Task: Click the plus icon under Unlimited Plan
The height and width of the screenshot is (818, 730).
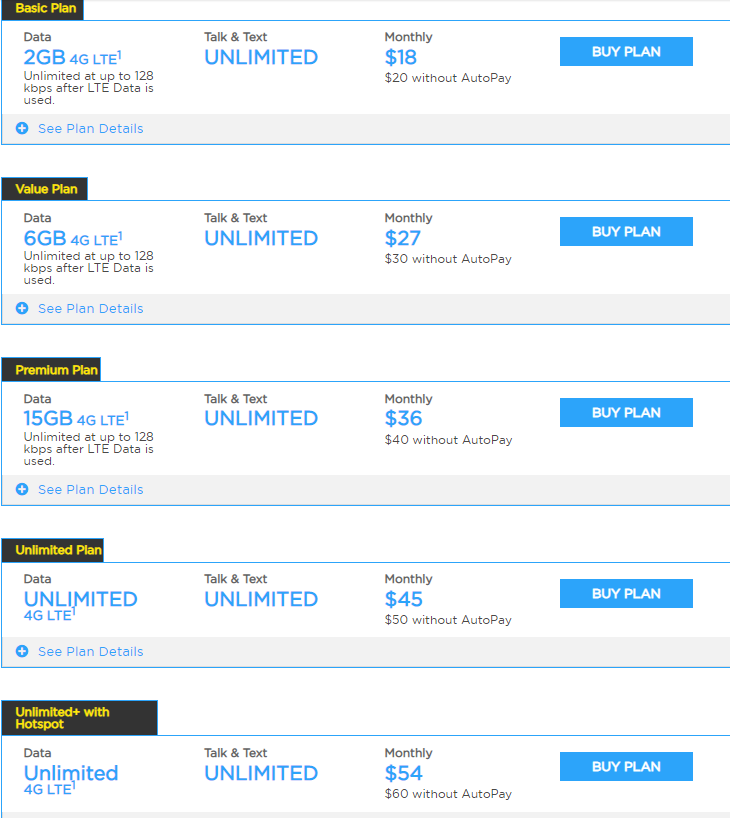Action: pos(22,652)
